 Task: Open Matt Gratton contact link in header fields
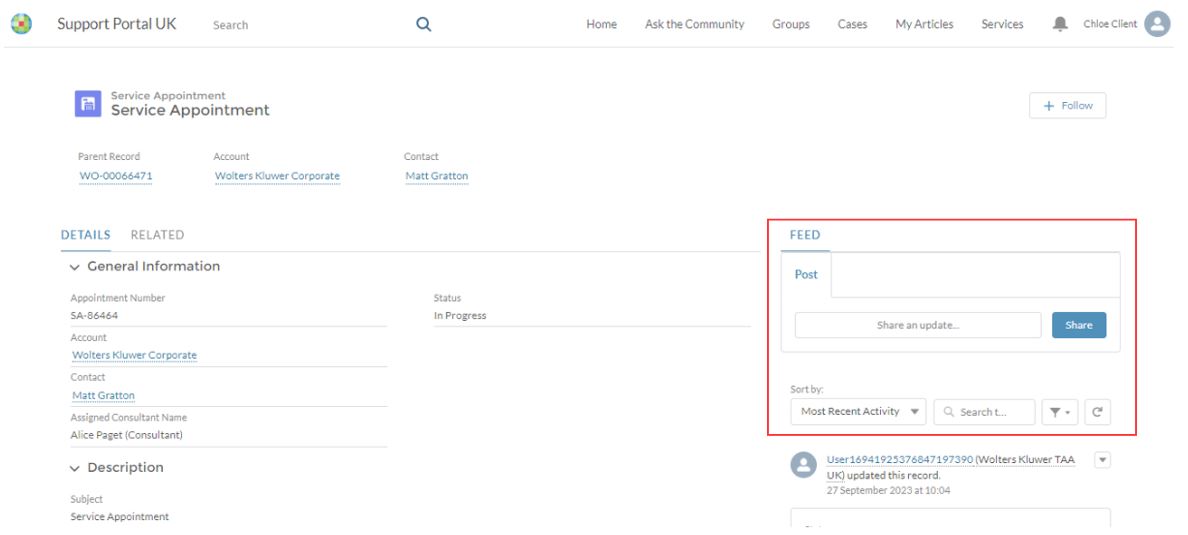436,177
